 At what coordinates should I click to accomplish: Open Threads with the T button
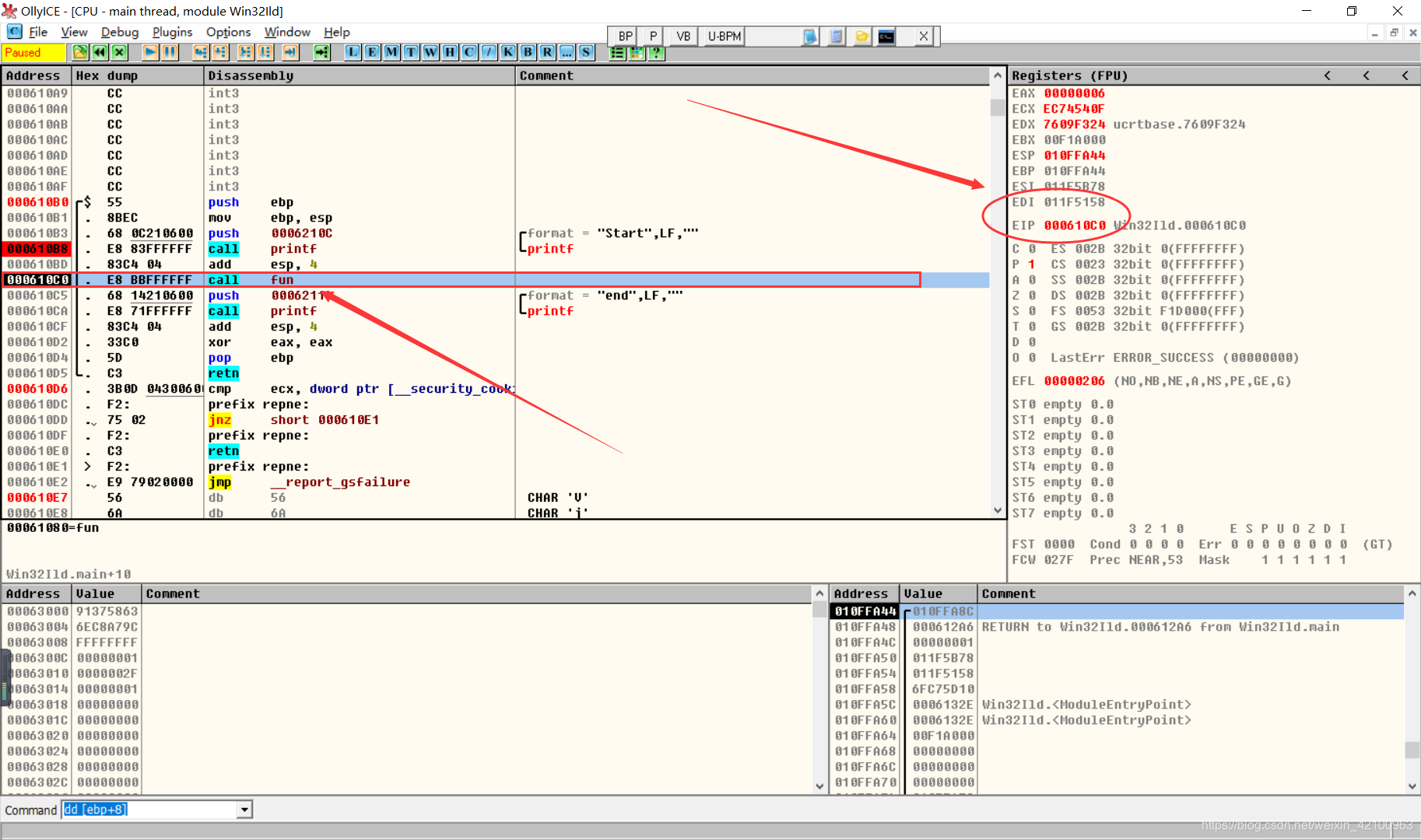(411, 52)
